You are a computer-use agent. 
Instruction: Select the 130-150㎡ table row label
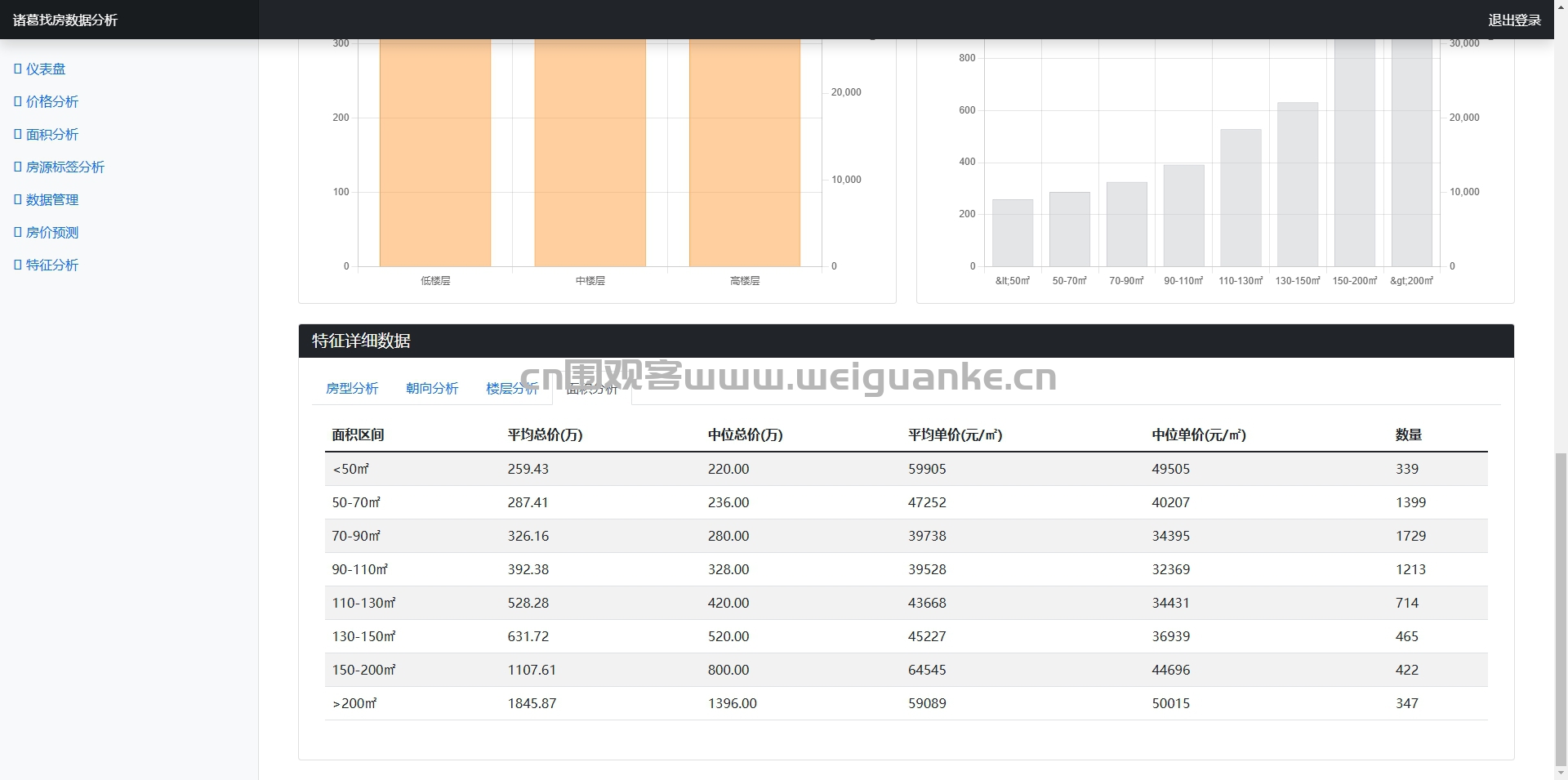pos(363,636)
